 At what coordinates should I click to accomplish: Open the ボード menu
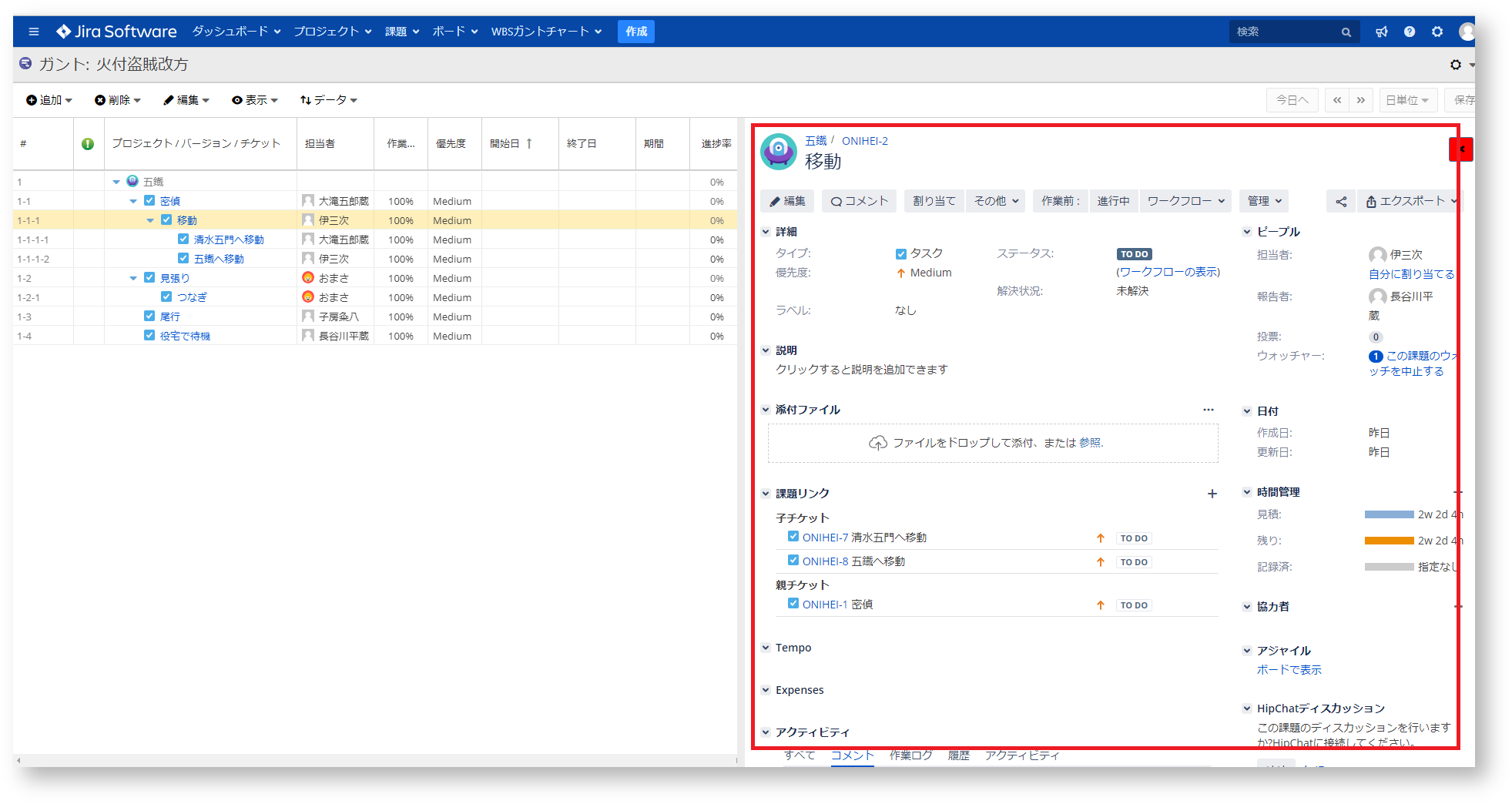[x=455, y=32]
